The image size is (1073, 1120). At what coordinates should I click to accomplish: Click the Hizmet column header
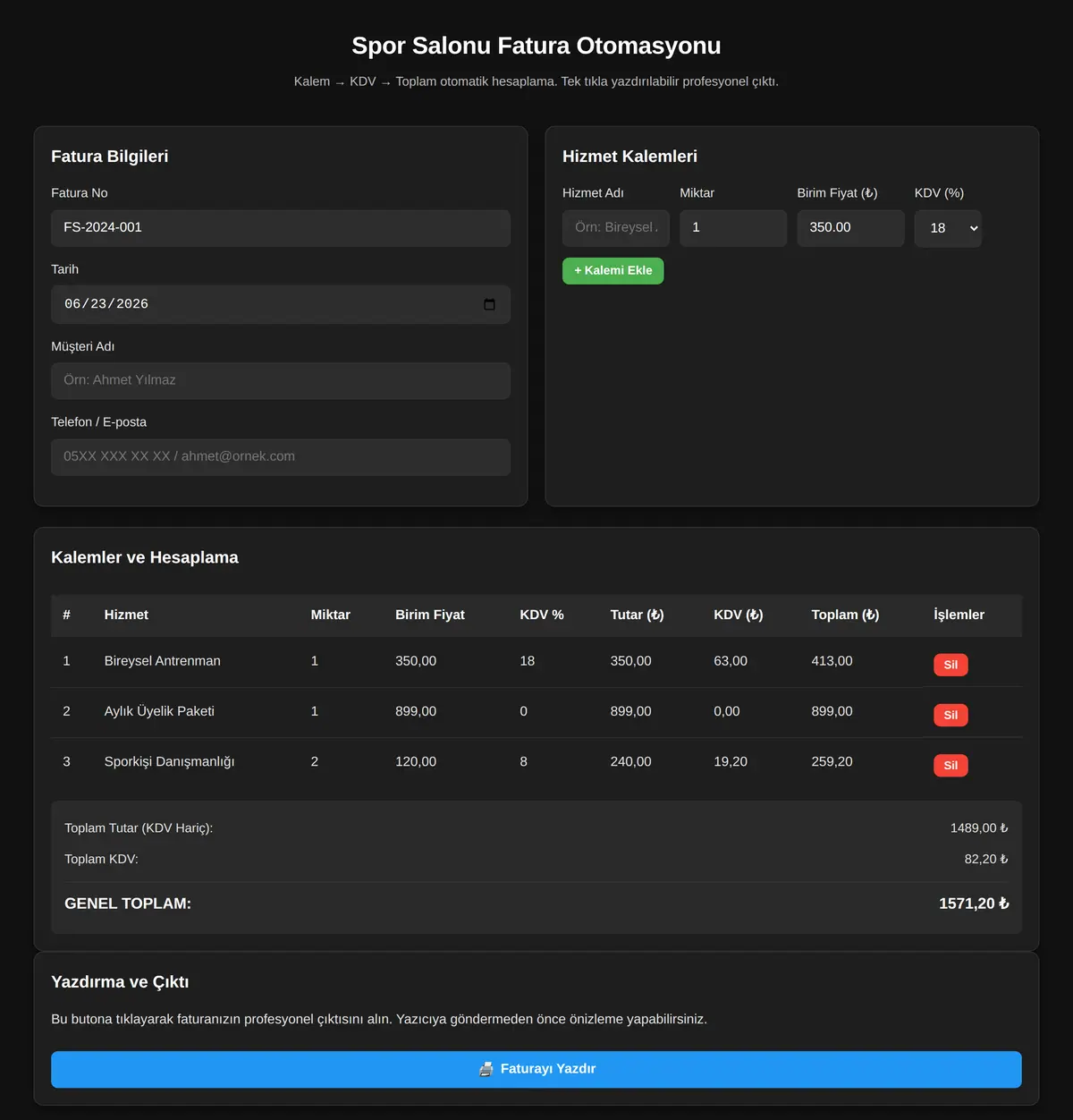coord(126,615)
